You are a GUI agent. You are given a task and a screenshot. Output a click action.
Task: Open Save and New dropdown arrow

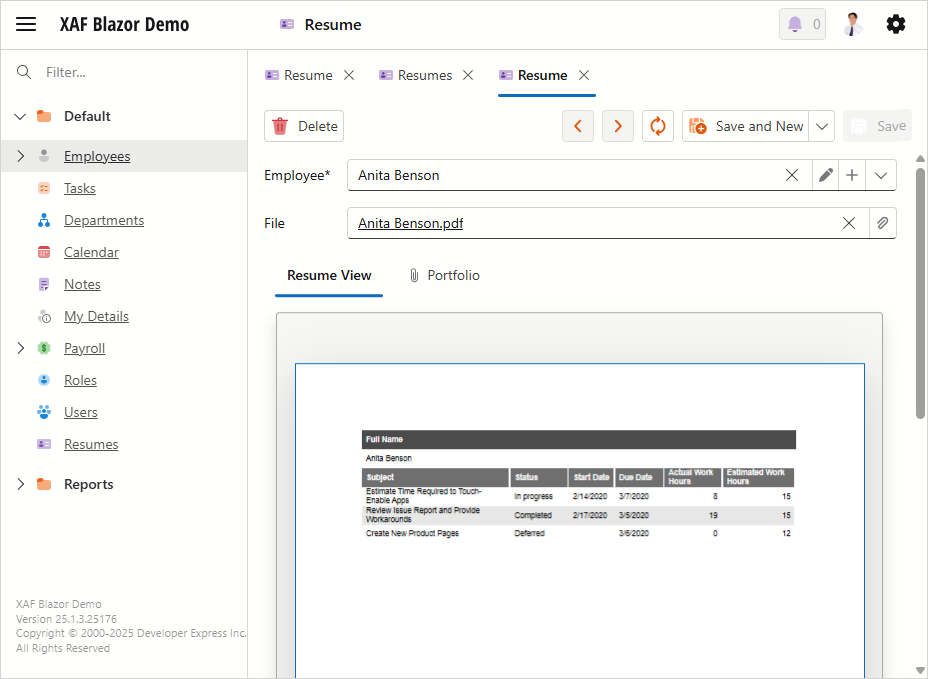coord(821,126)
